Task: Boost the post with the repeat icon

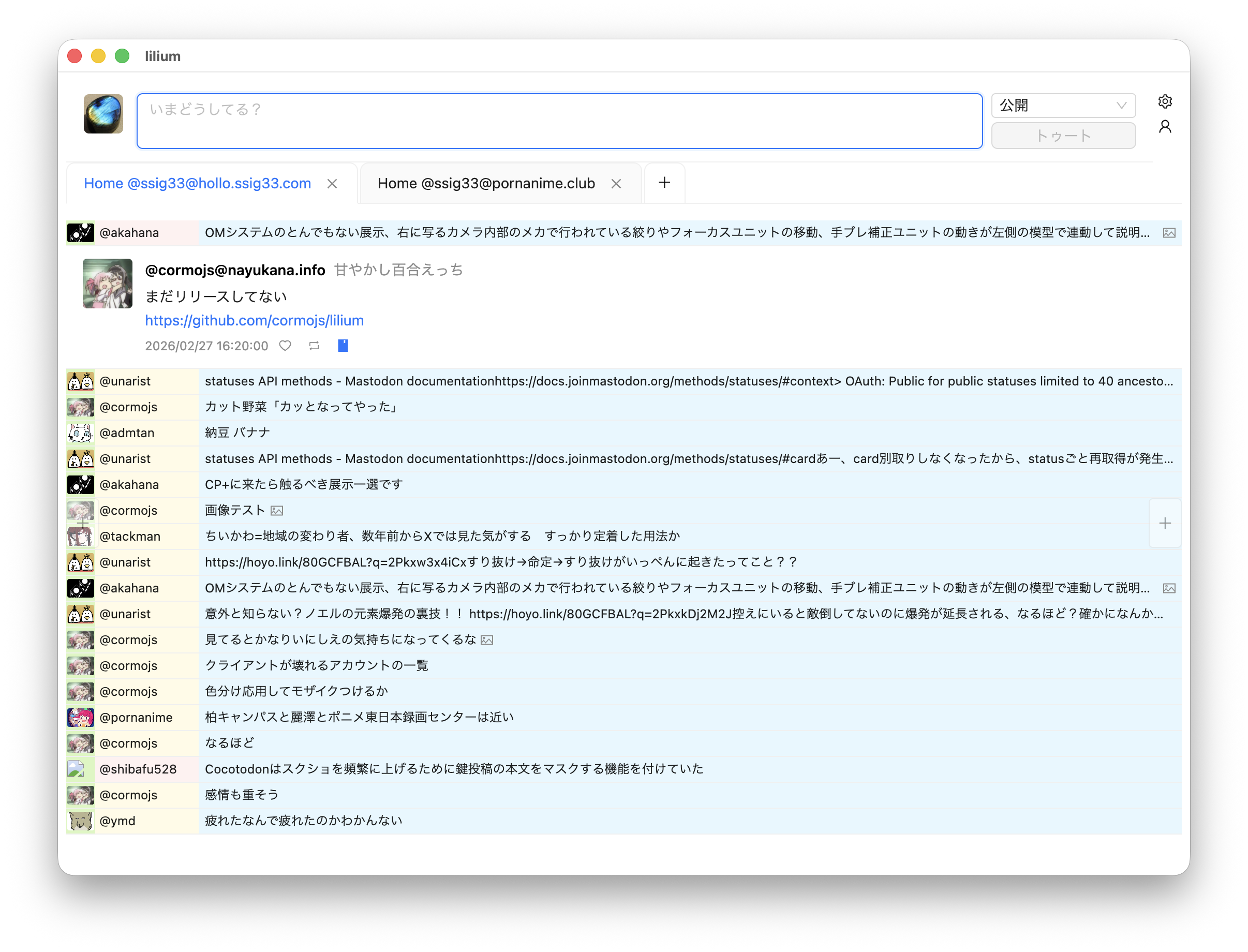Action: pos(314,346)
